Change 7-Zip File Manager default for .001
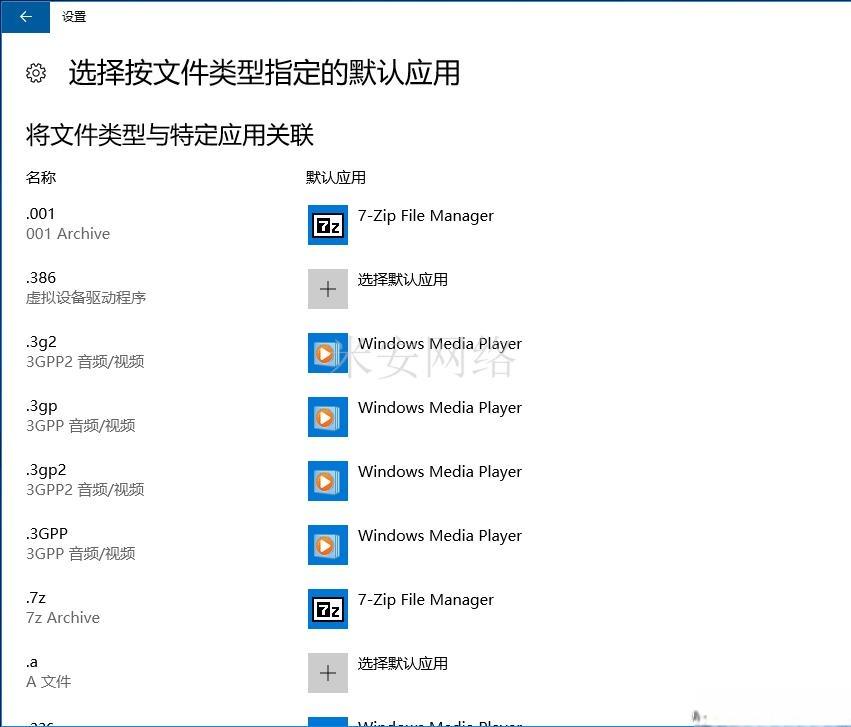Viewport: 851px width, 727px height. click(426, 216)
